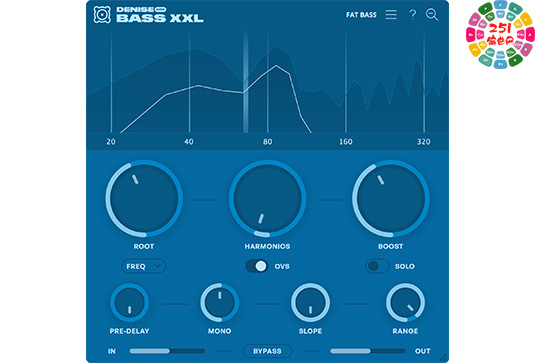
Task: Open the FREQ dropdown
Action: [x=144, y=266]
